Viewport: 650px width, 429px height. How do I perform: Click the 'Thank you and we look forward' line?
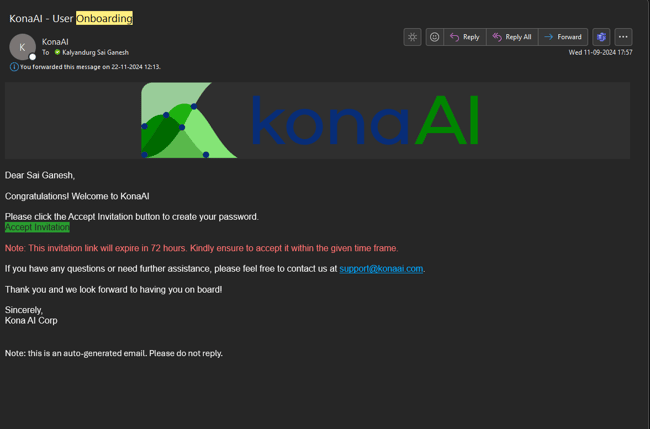(x=114, y=289)
